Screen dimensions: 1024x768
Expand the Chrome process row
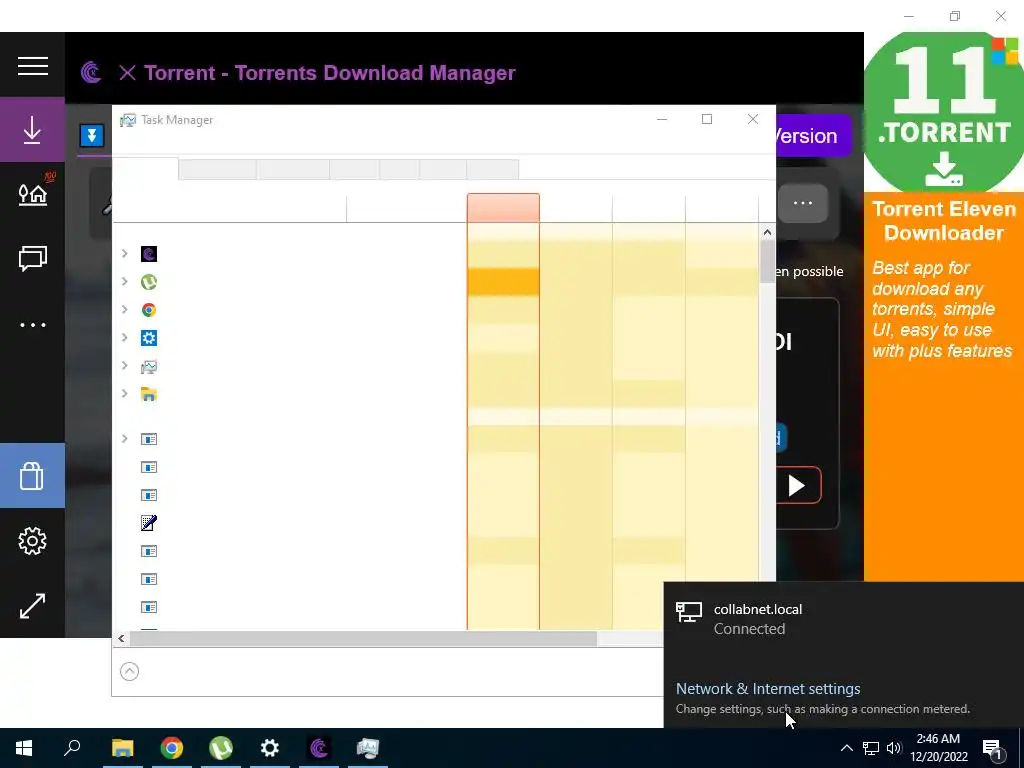click(x=124, y=310)
